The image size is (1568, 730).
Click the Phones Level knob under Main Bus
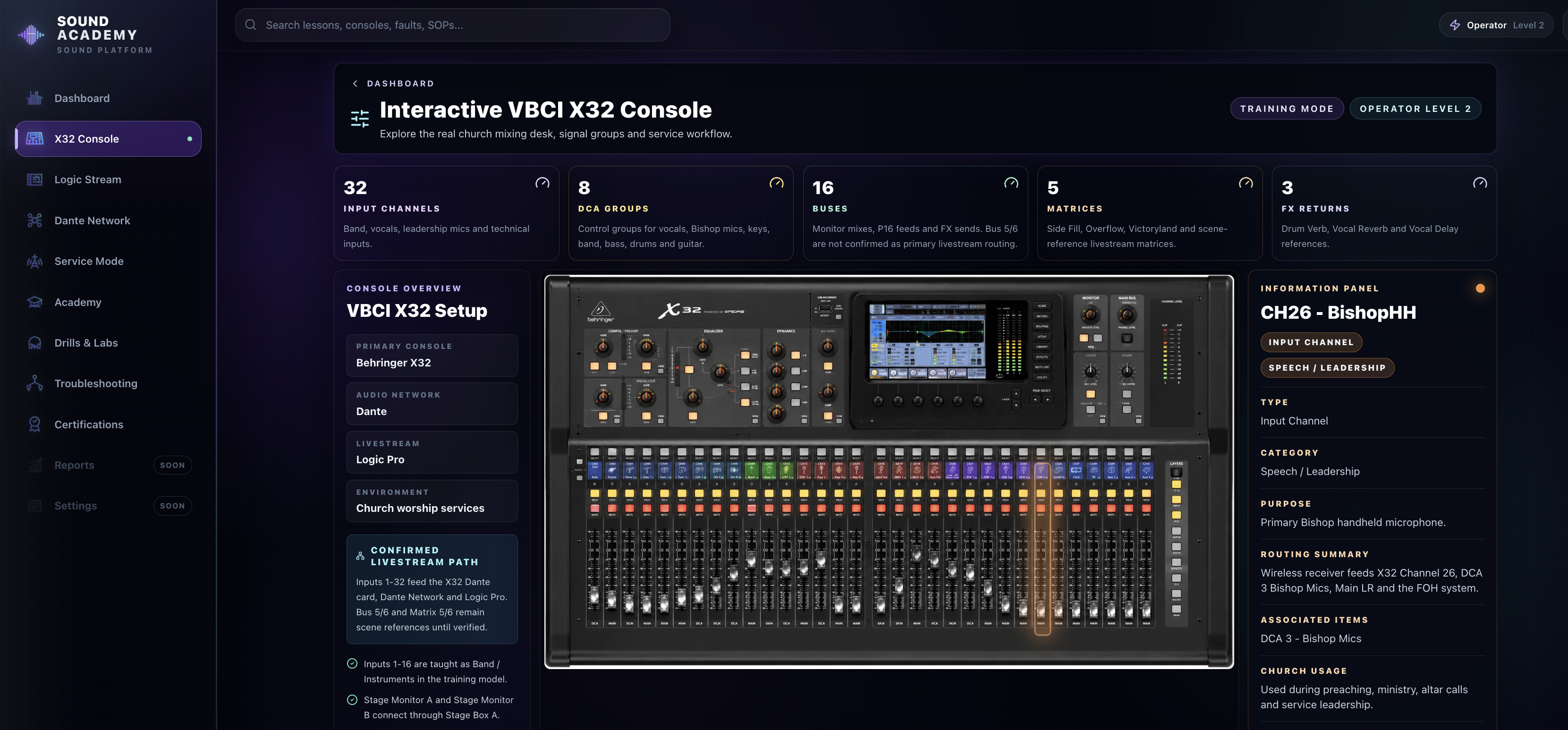1127,315
